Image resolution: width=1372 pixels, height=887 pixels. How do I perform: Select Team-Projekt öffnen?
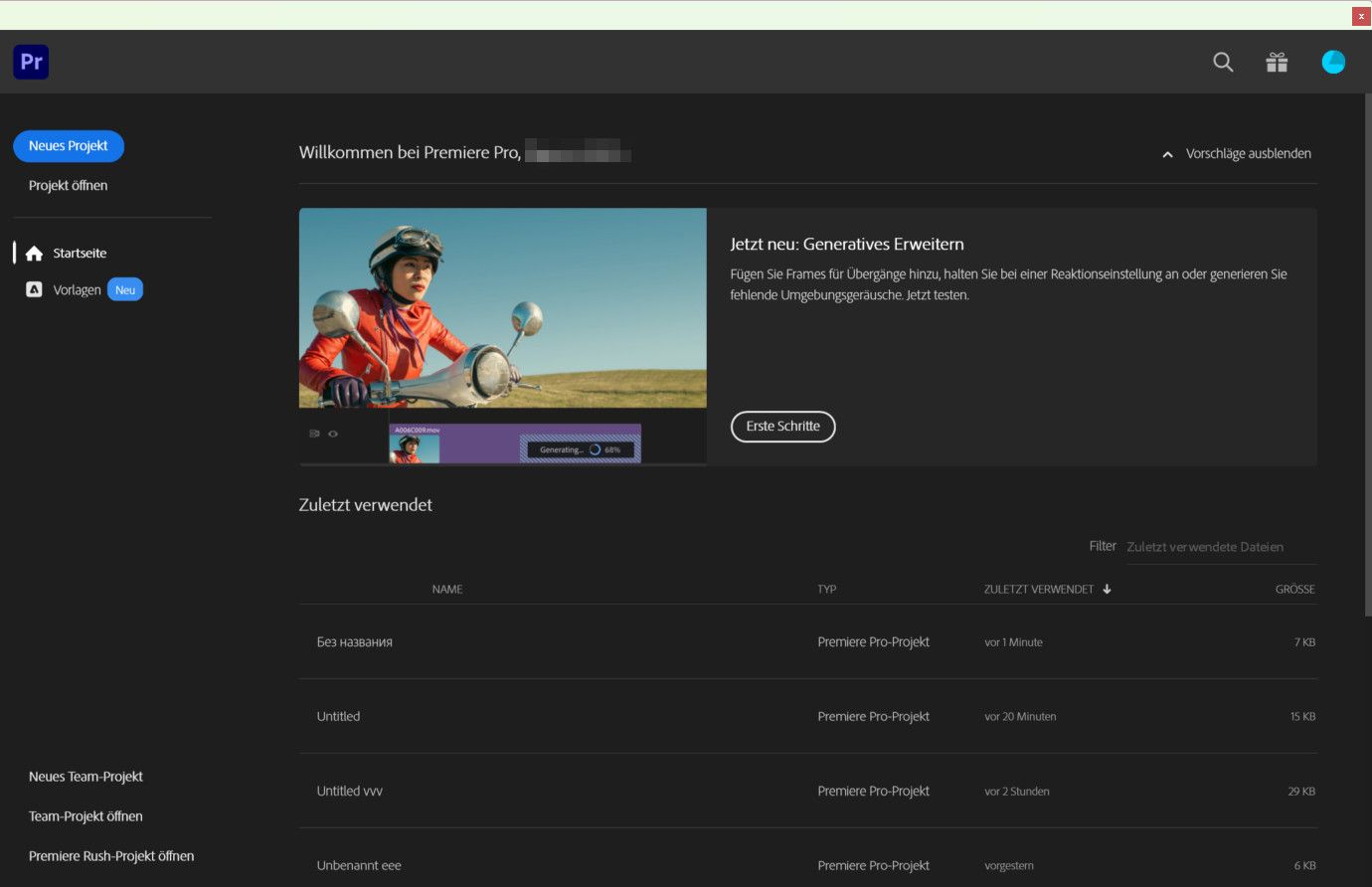pyautogui.click(x=86, y=815)
